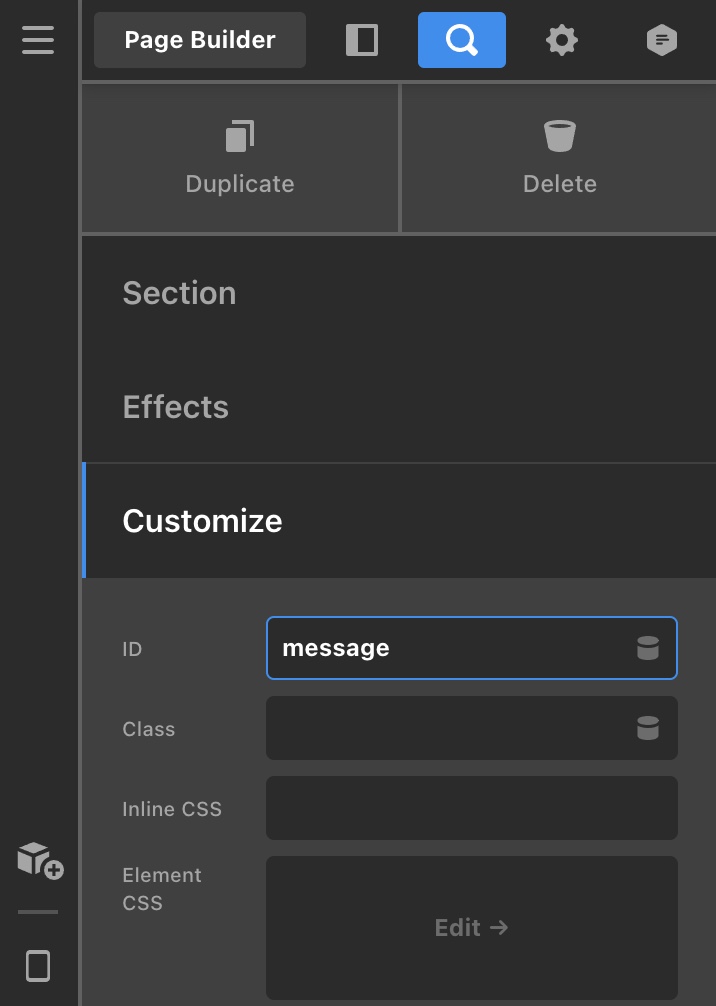Screen dimensions: 716x1006
Task: Switch to the mobile device preview icon
Action: click(38, 966)
